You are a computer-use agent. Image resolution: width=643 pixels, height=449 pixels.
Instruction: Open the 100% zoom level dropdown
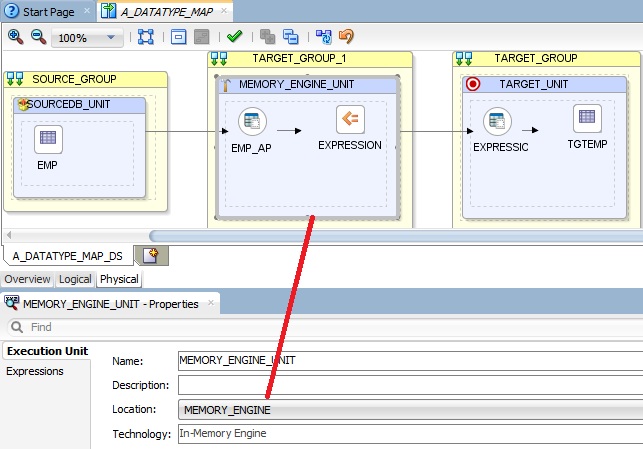click(x=111, y=38)
